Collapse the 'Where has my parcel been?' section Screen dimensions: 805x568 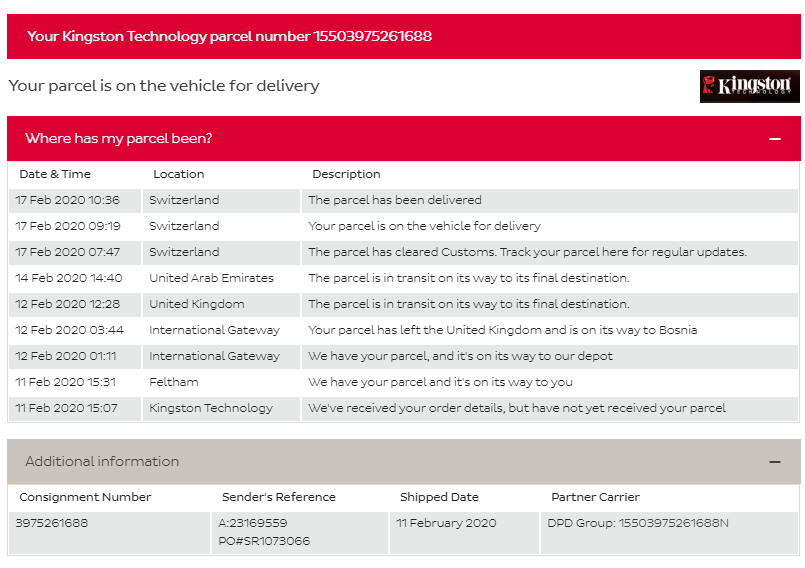coord(775,139)
